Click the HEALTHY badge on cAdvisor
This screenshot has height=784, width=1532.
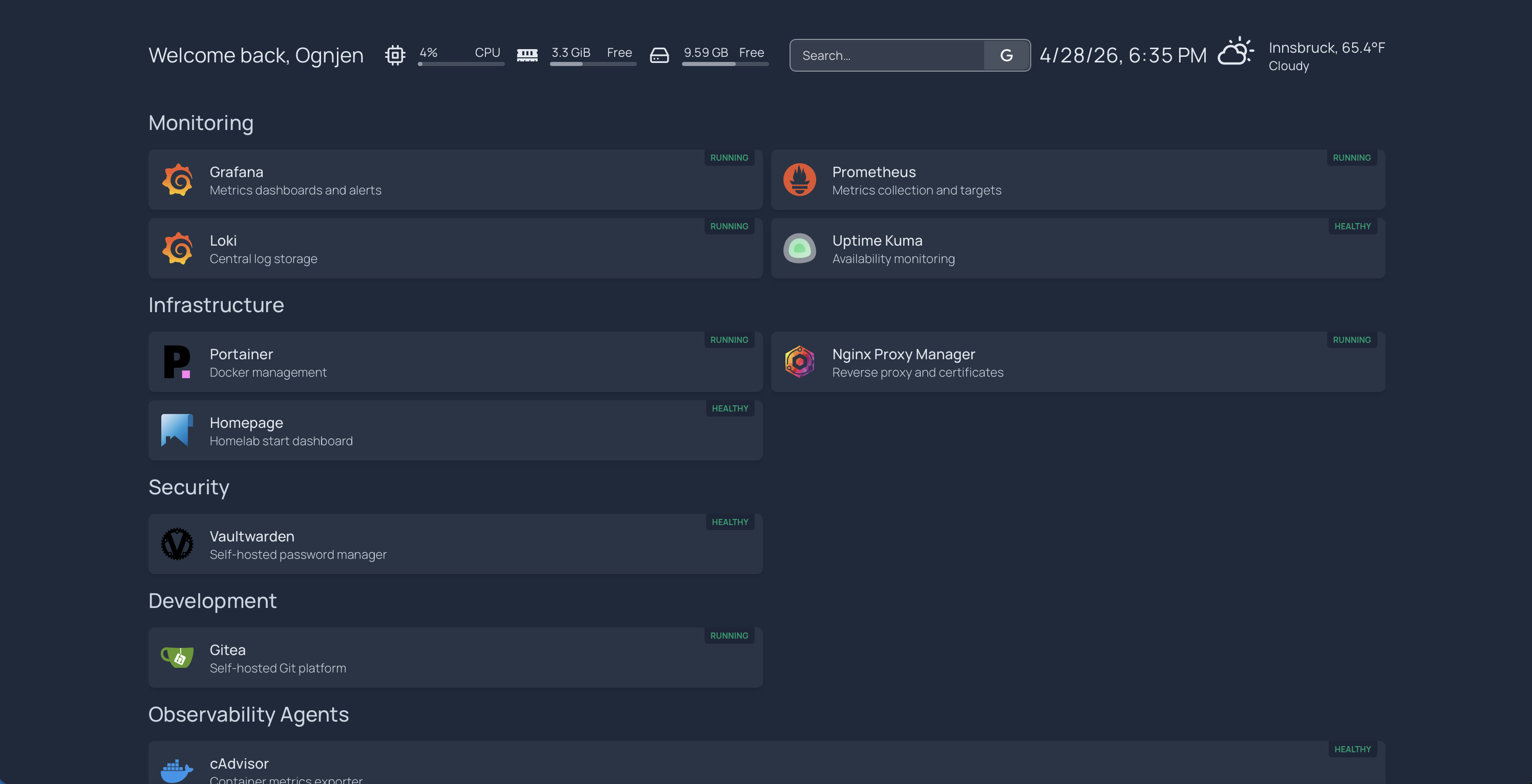1352,749
